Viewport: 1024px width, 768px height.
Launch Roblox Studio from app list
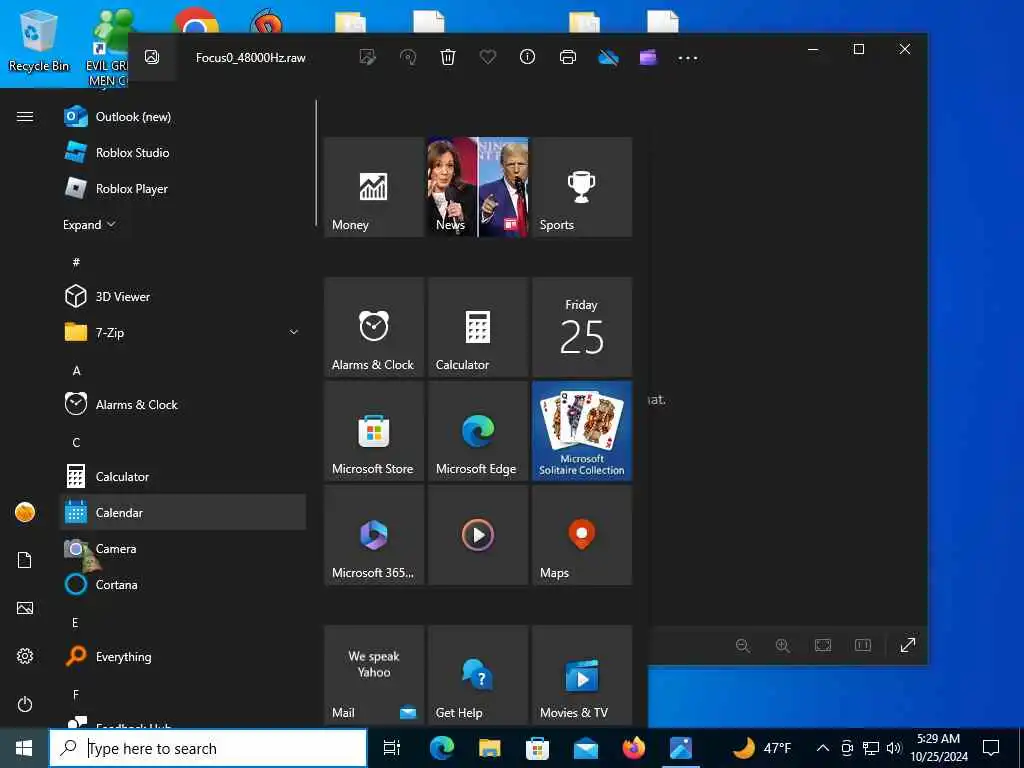(x=183, y=153)
